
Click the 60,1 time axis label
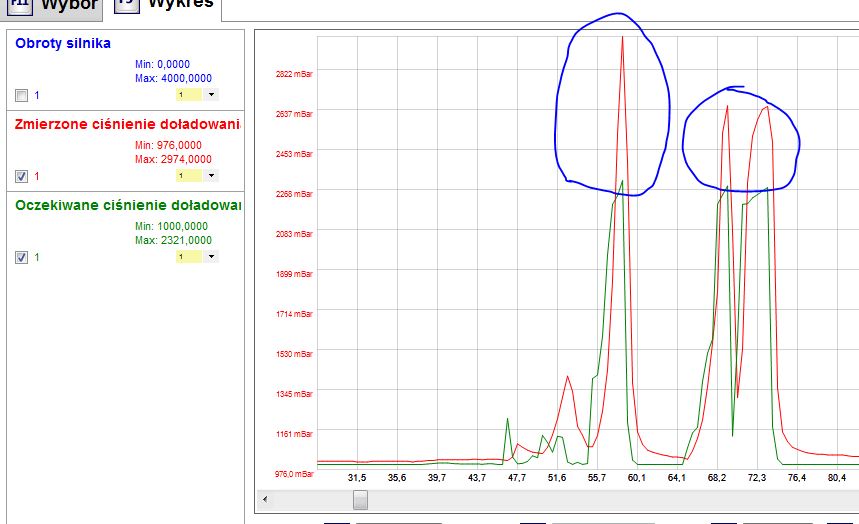pyautogui.click(x=636, y=478)
